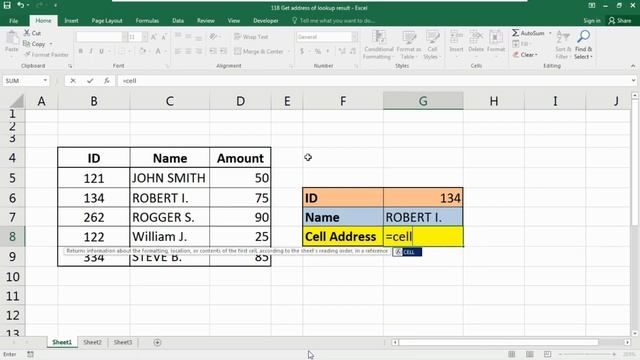
Task: Expand the formula bar
Action: tap(633, 81)
